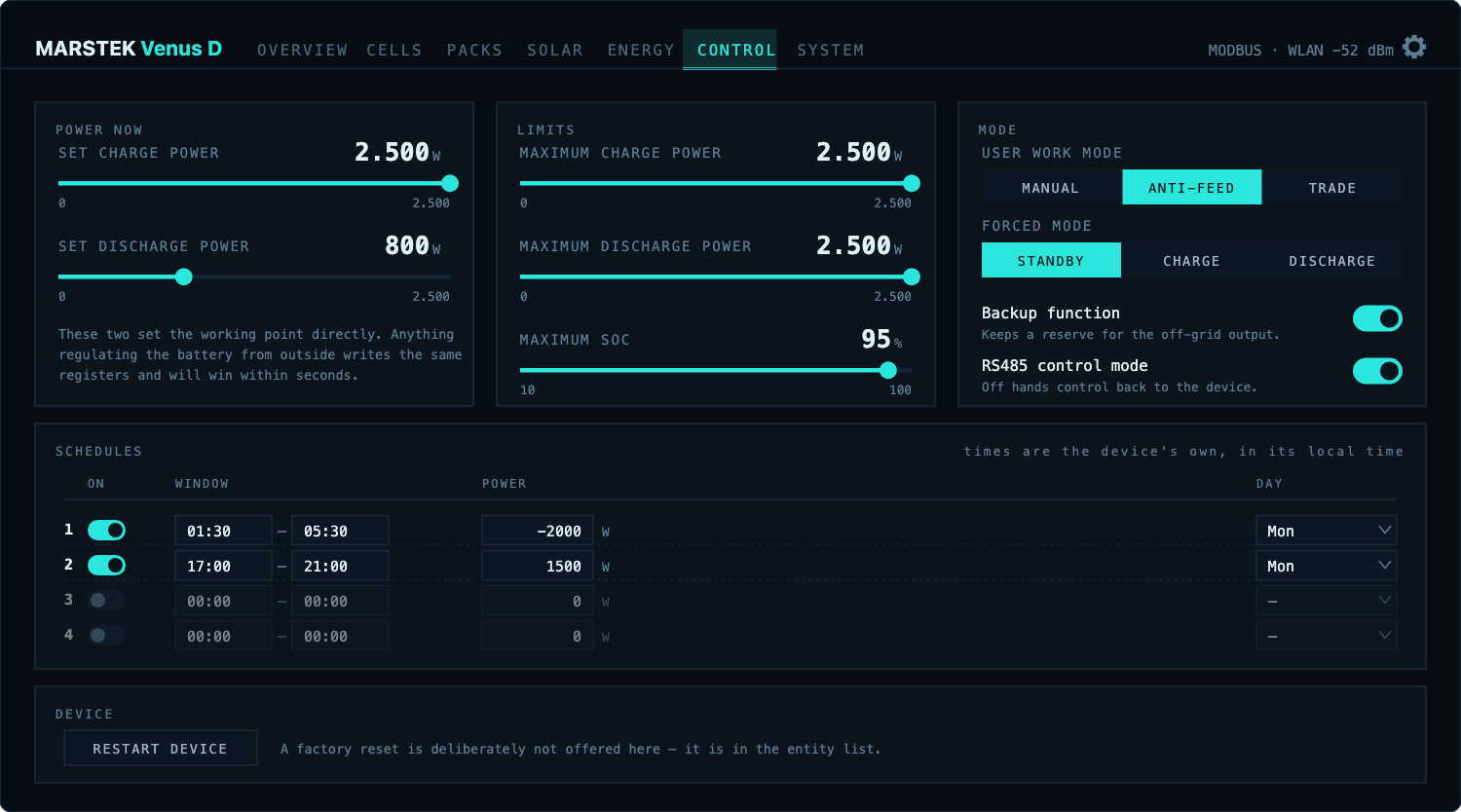
Task: Toggle RS485 control mode switch
Action: pyautogui.click(x=1377, y=371)
